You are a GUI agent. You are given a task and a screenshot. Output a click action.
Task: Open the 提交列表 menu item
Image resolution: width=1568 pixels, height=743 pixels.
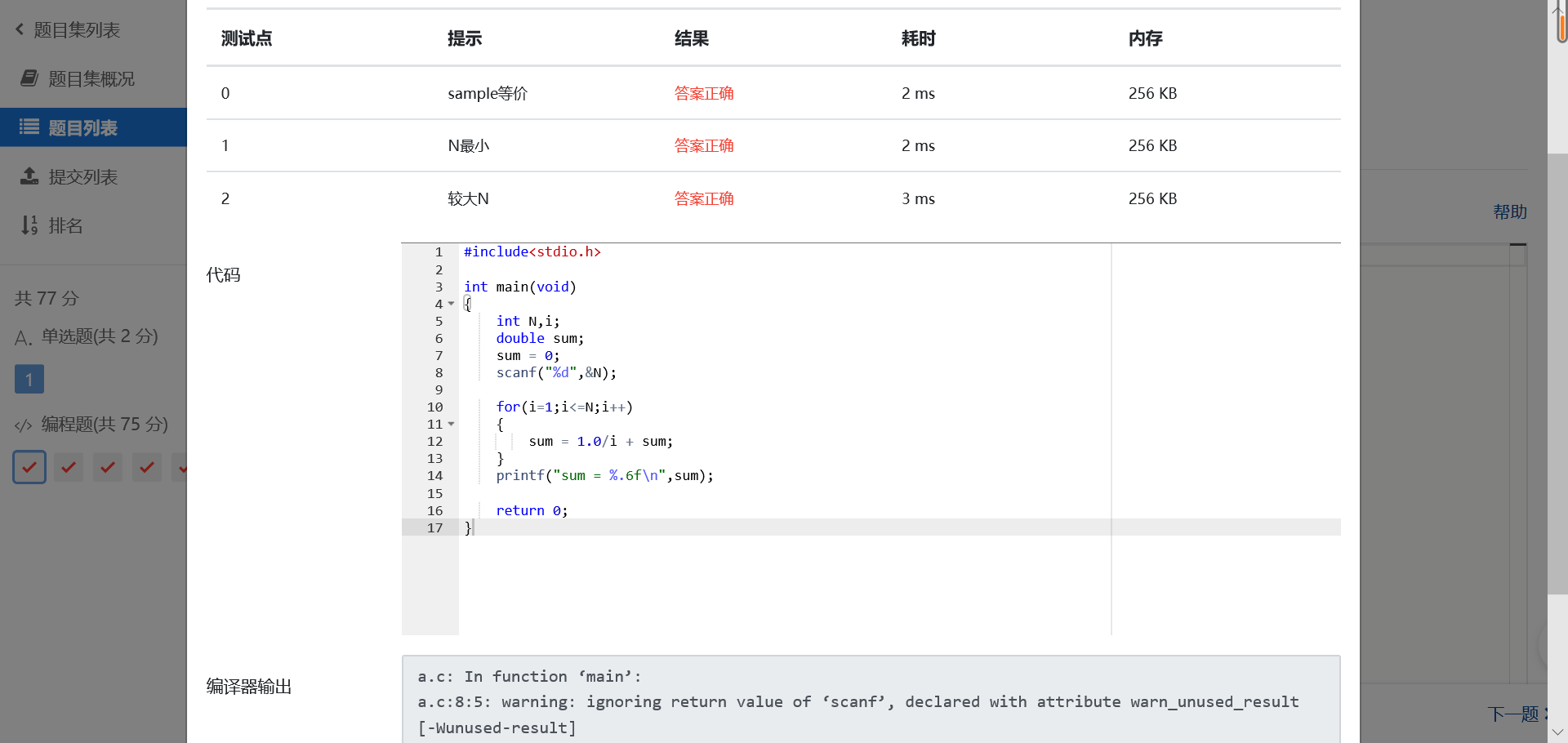(82, 177)
